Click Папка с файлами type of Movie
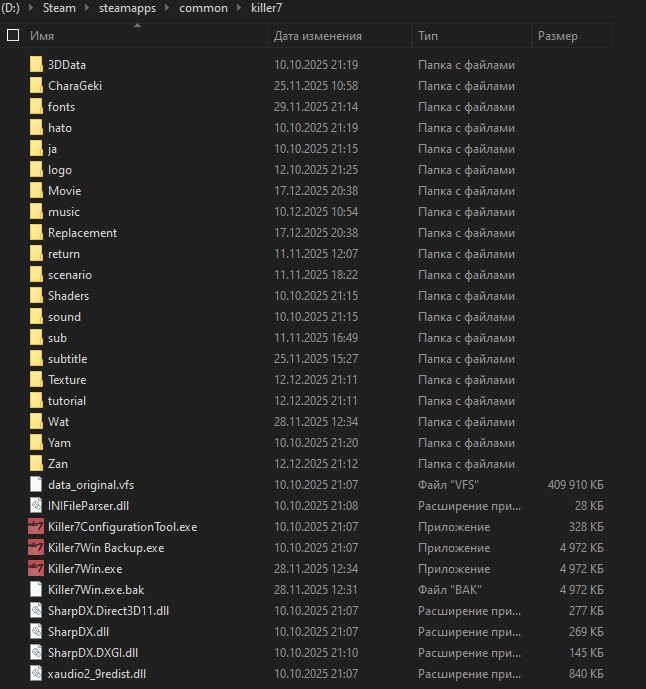This screenshot has height=689, width=646. (466, 191)
